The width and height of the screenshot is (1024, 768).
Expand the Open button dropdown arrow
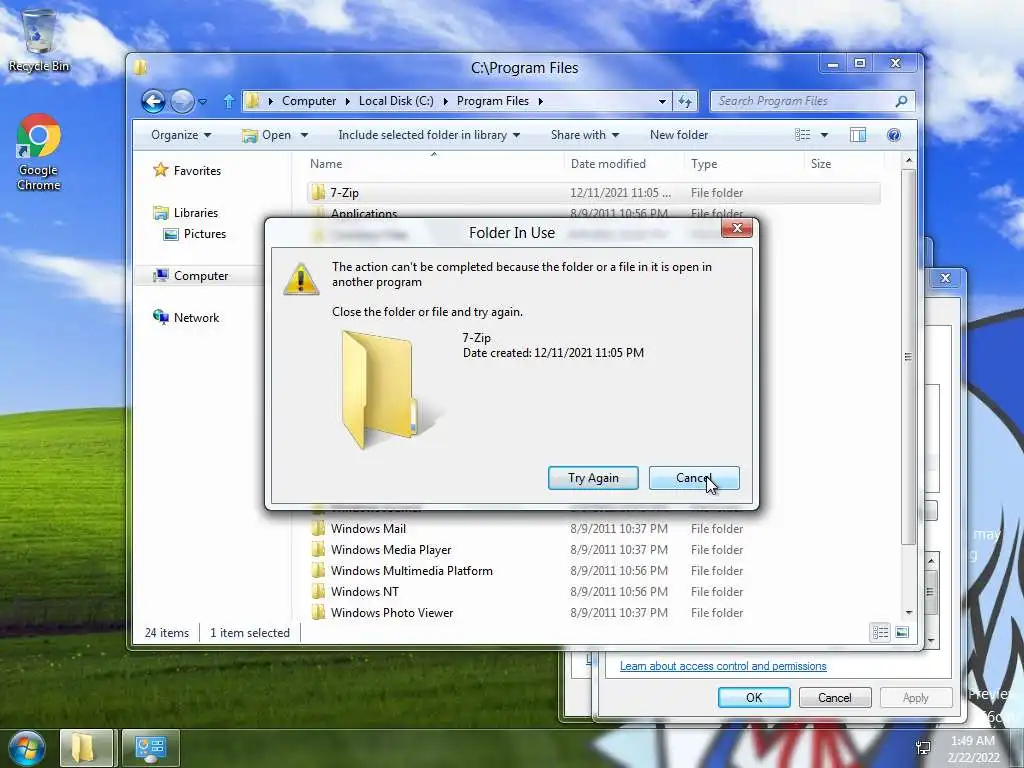(304, 135)
